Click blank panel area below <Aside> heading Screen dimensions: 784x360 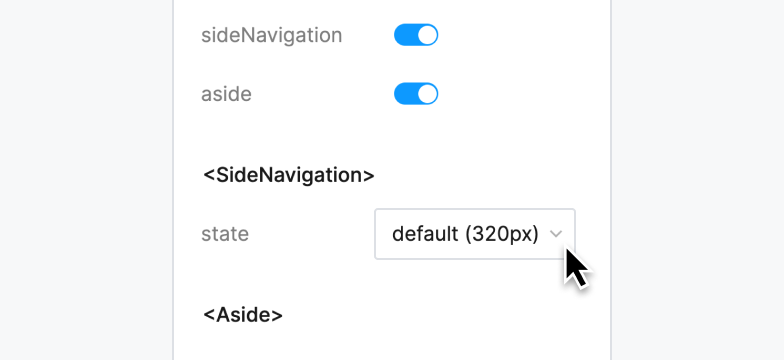coord(390,345)
